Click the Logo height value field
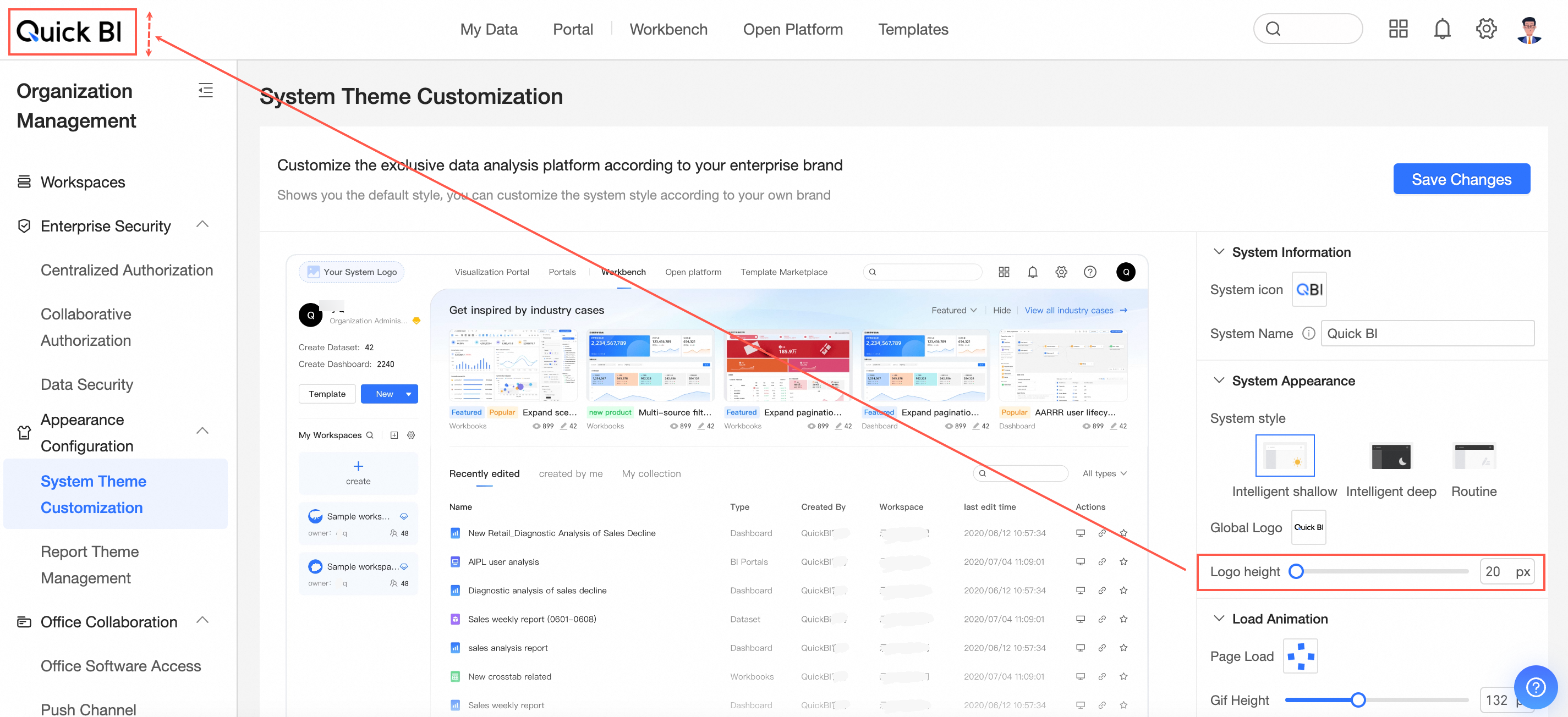1568x717 pixels. tap(1507, 571)
